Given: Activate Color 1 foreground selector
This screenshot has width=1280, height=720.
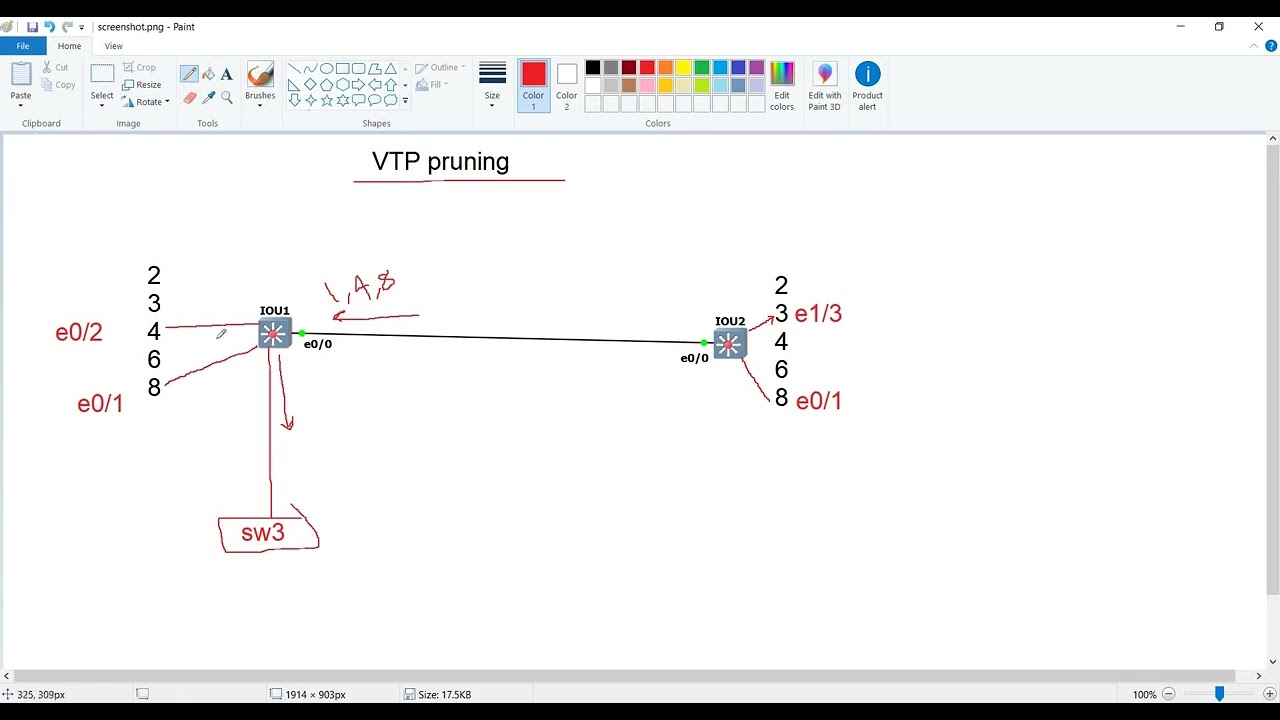Looking at the screenshot, I should [x=533, y=85].
